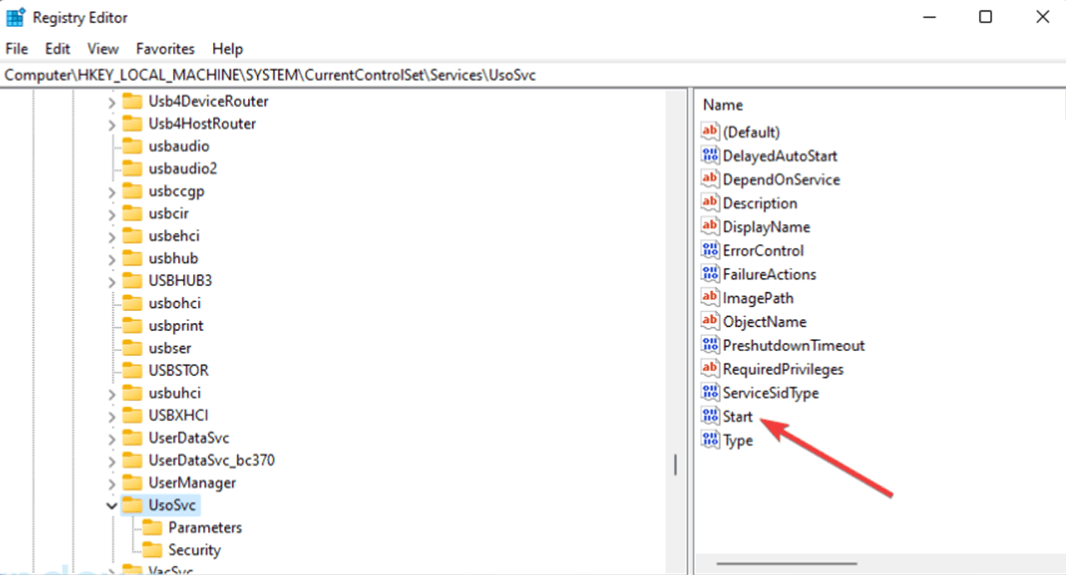
Task: Click the (Default) string value icon
Action: (x=710, y=131)
